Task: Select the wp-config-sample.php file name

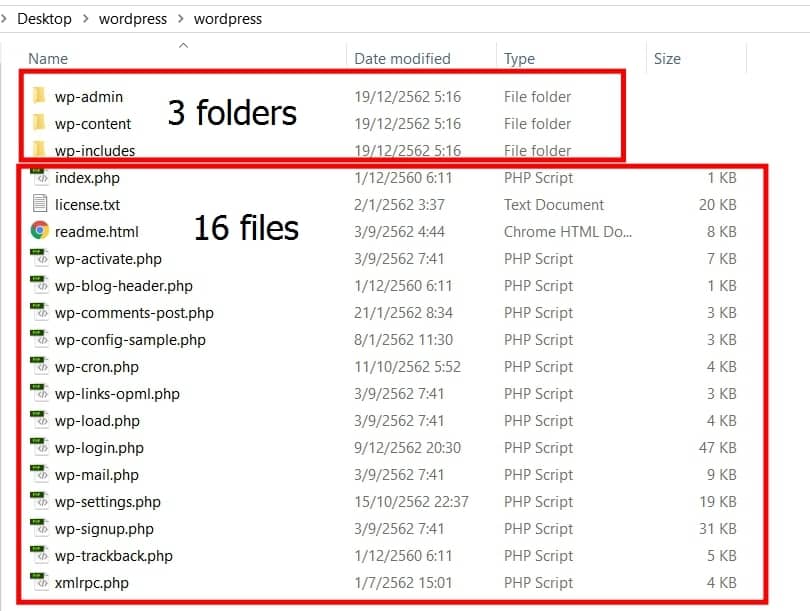Action: [x=130, y=340]
